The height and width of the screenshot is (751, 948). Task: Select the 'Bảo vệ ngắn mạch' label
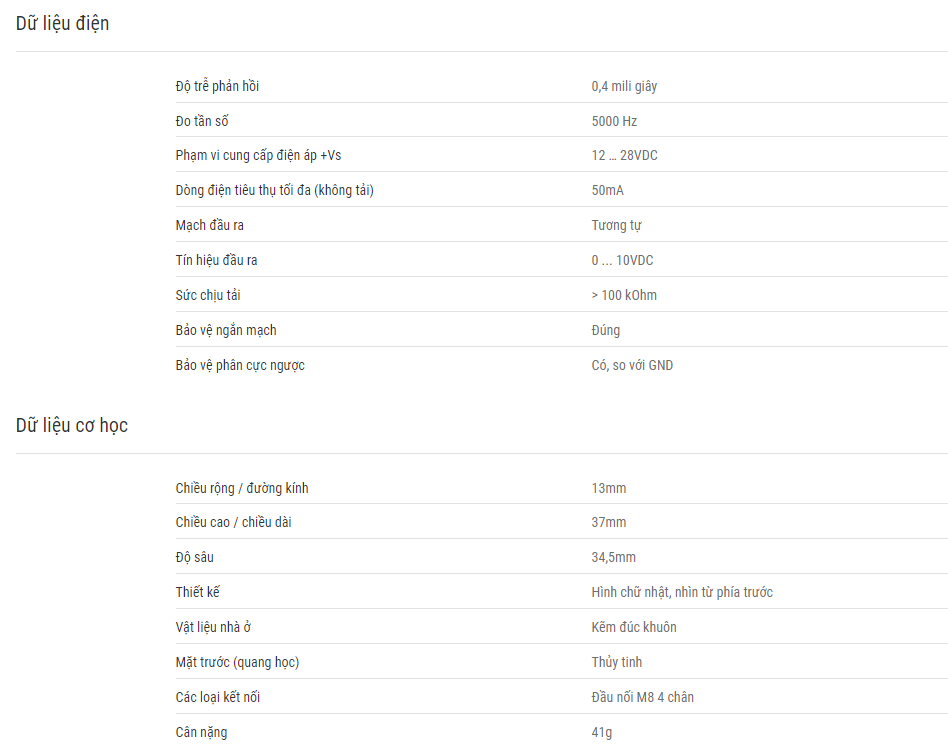click(x=226, y=330)
